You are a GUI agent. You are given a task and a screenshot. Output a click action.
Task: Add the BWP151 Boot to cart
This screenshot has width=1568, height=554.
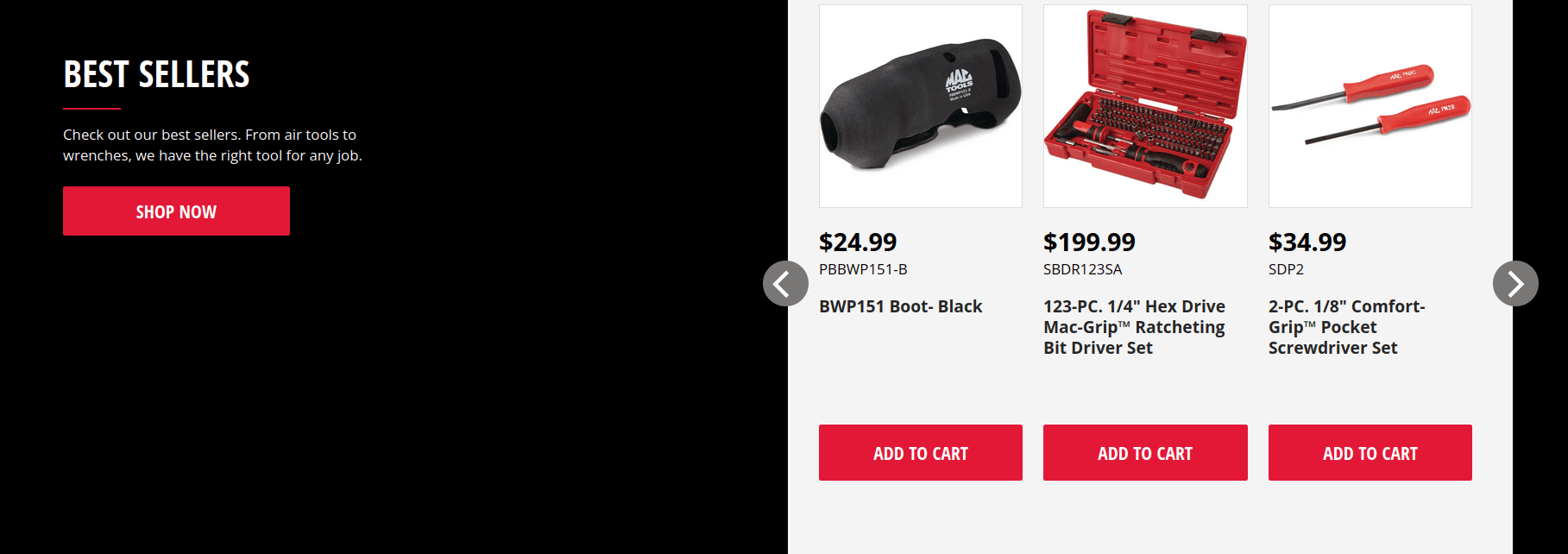tap(920, 453)
